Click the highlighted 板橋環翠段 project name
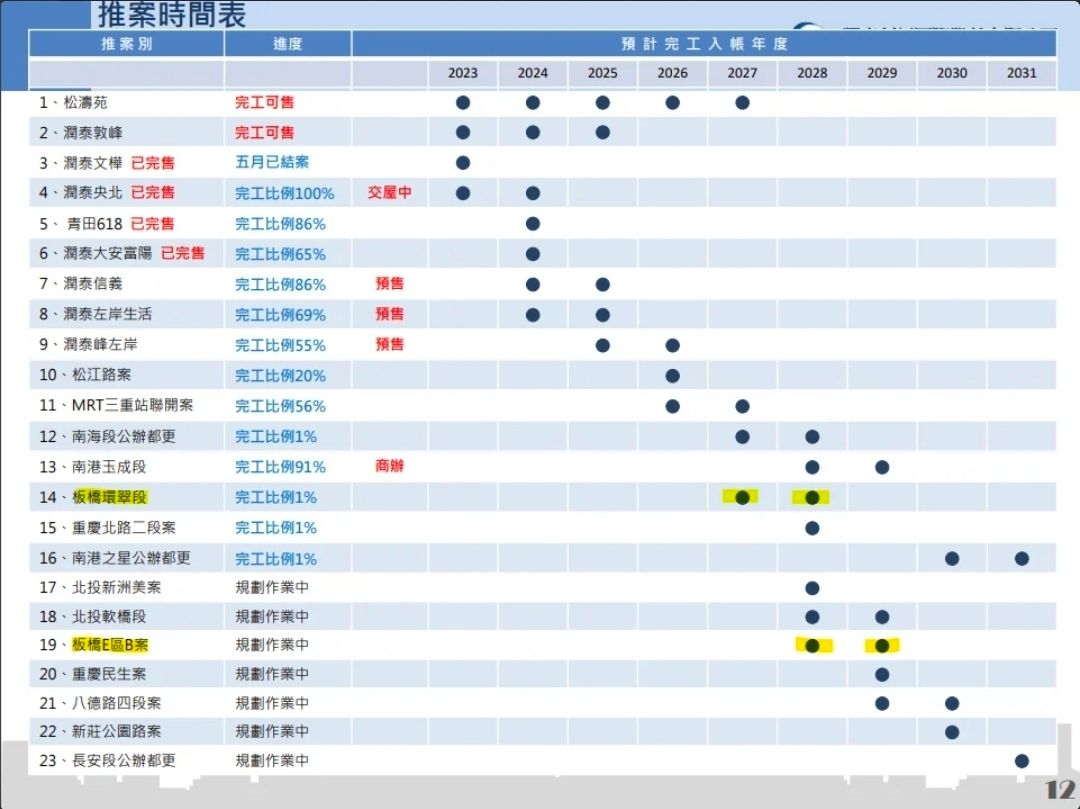 click(x=109, y=497)
